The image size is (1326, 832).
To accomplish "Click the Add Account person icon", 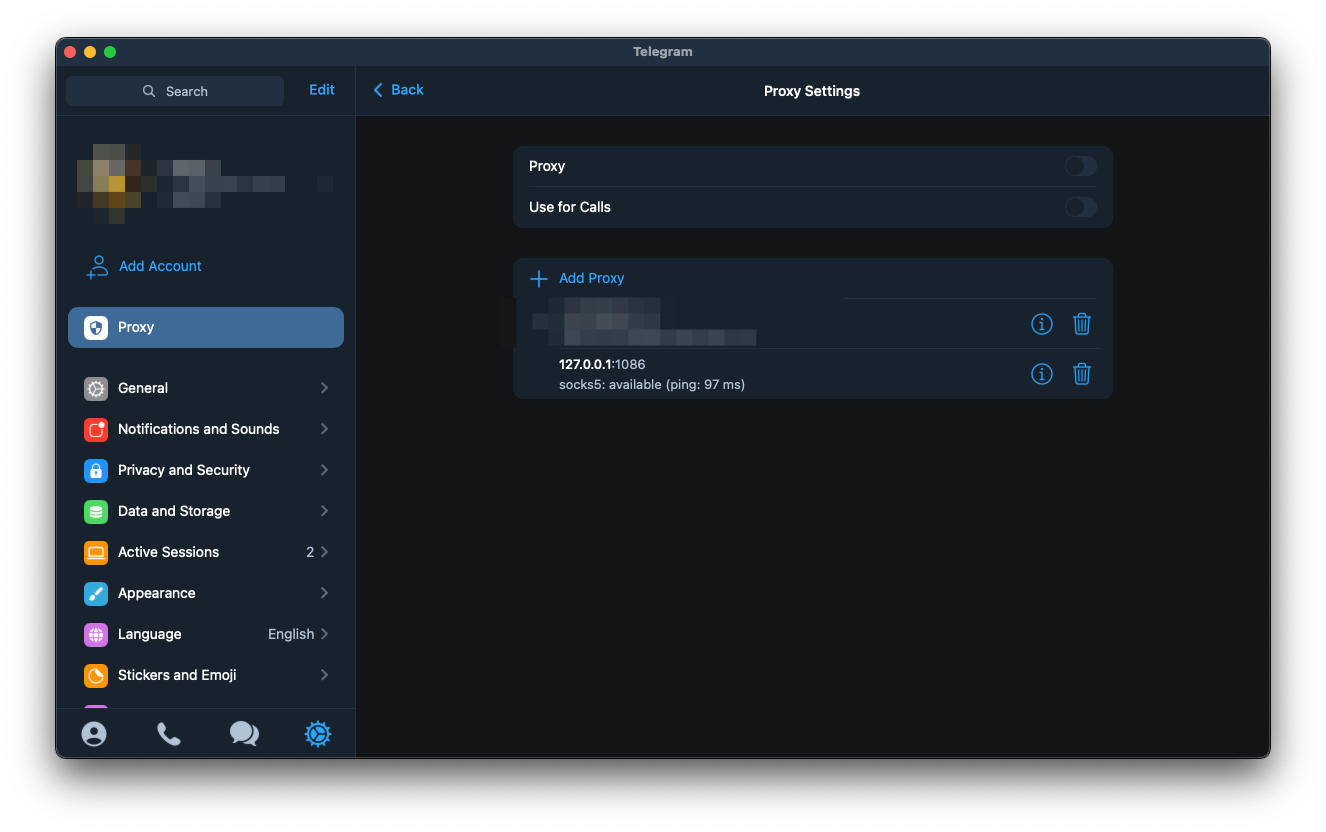I will click(97, 266).
